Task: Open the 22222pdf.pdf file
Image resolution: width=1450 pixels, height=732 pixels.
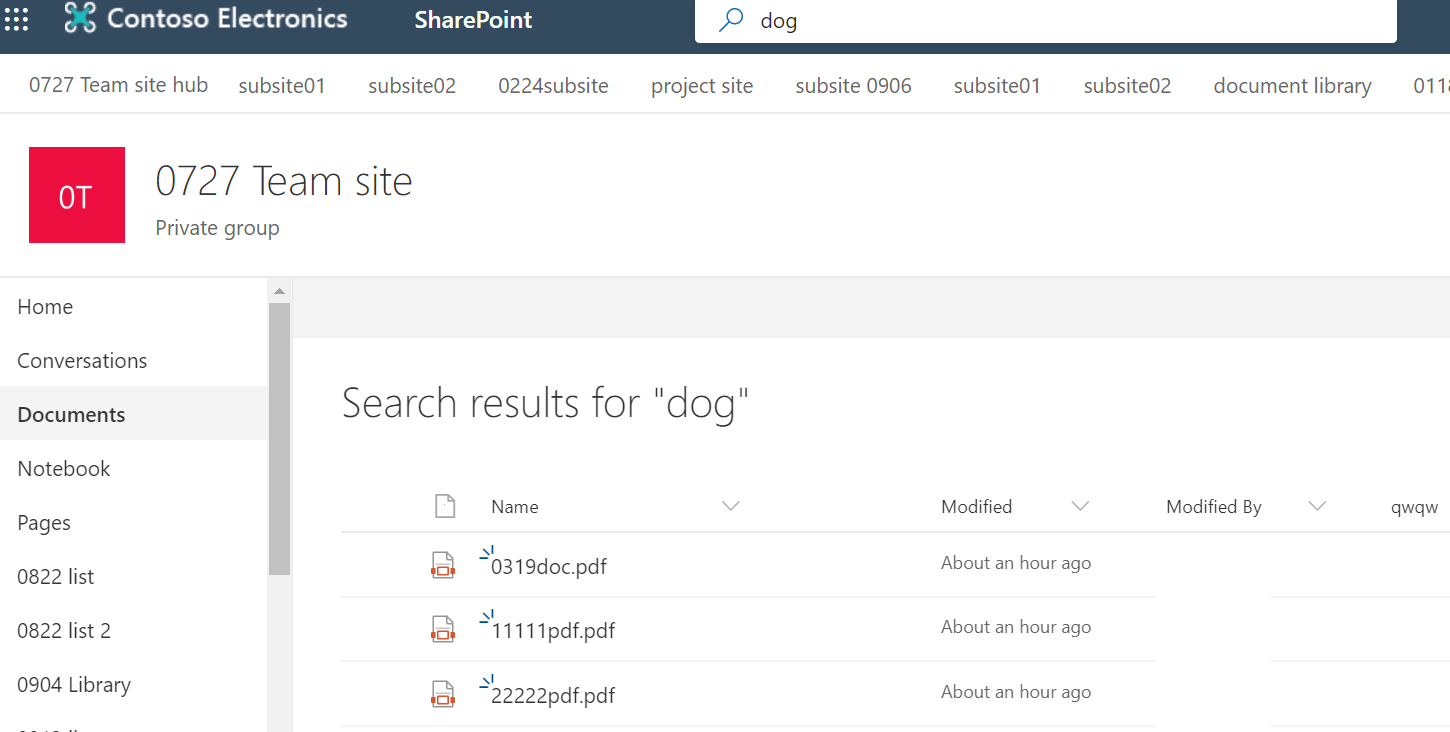Action: [553, 695]
